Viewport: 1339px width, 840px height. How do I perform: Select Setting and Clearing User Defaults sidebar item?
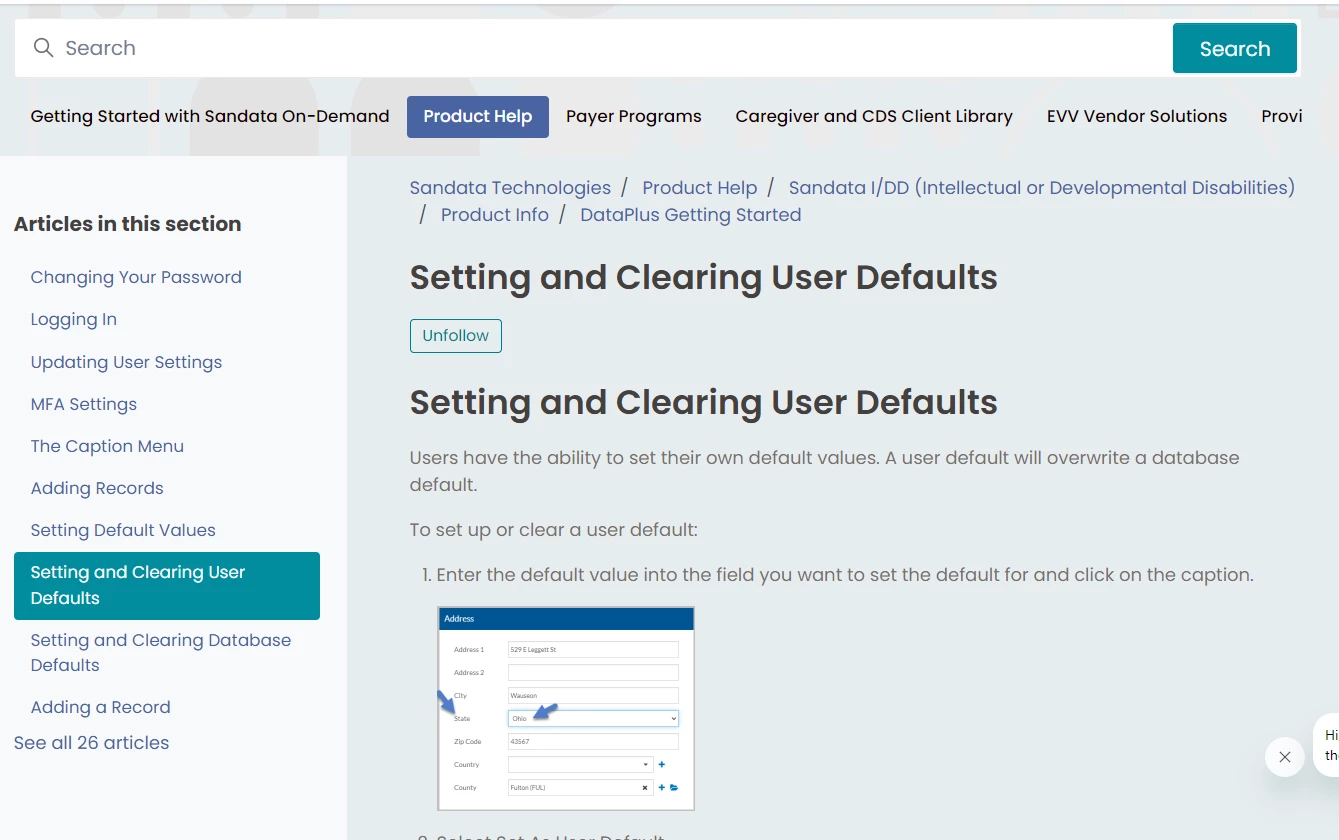[167, 586]
